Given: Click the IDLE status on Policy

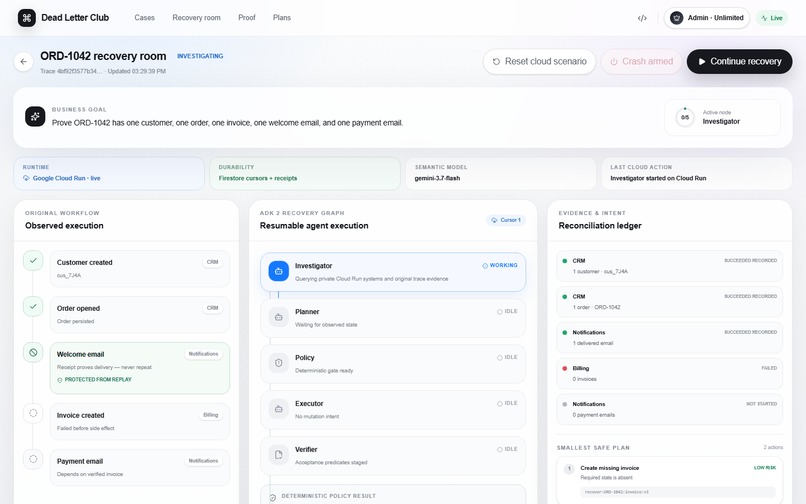Looking at the screenshot, I should [507, 357].
